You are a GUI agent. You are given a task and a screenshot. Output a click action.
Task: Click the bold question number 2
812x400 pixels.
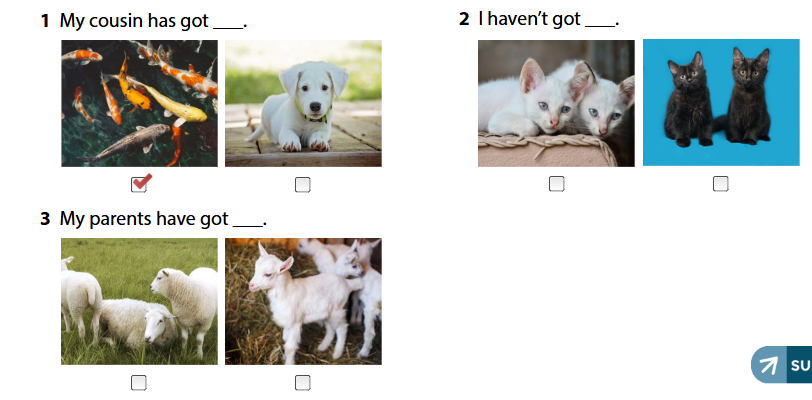pyautogui.click(x=464, y=19)
